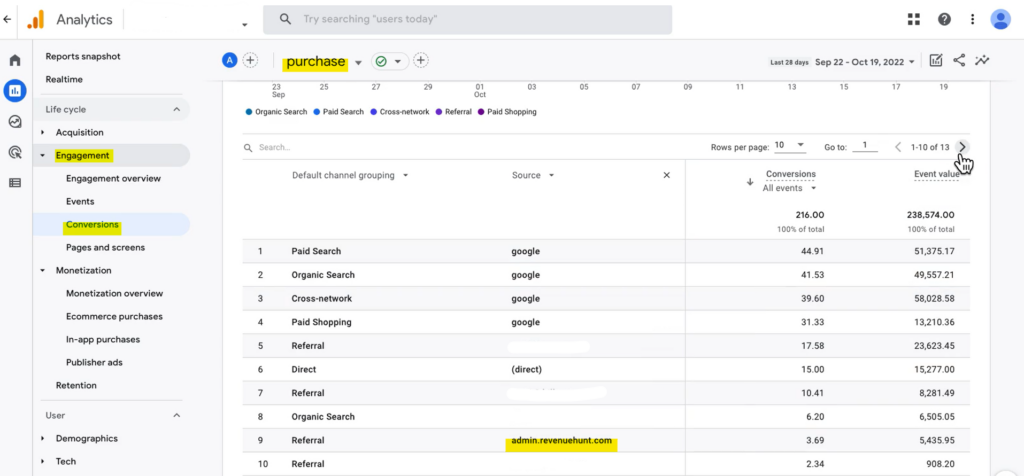Open the Realtime report
Viewport: 1024px width, 476px height.
pyautogui.click(x=64, y=80)
